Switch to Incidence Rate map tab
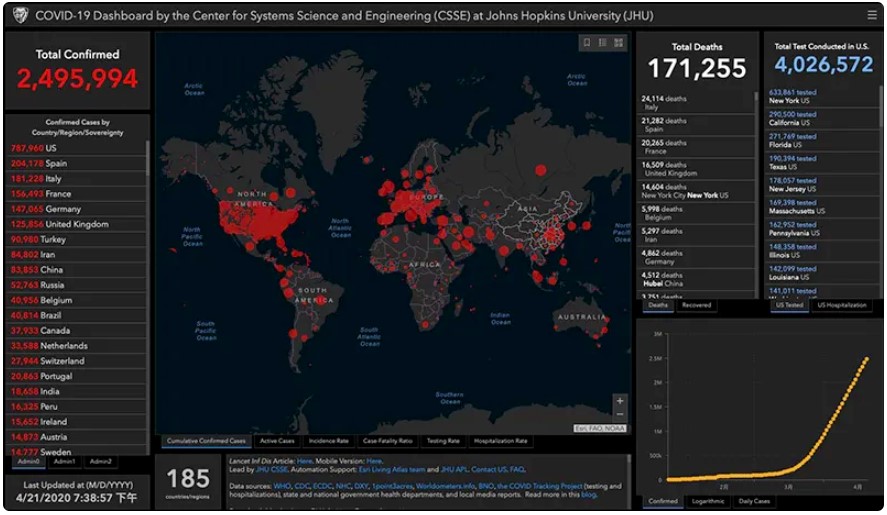 (x=328, y=441)
